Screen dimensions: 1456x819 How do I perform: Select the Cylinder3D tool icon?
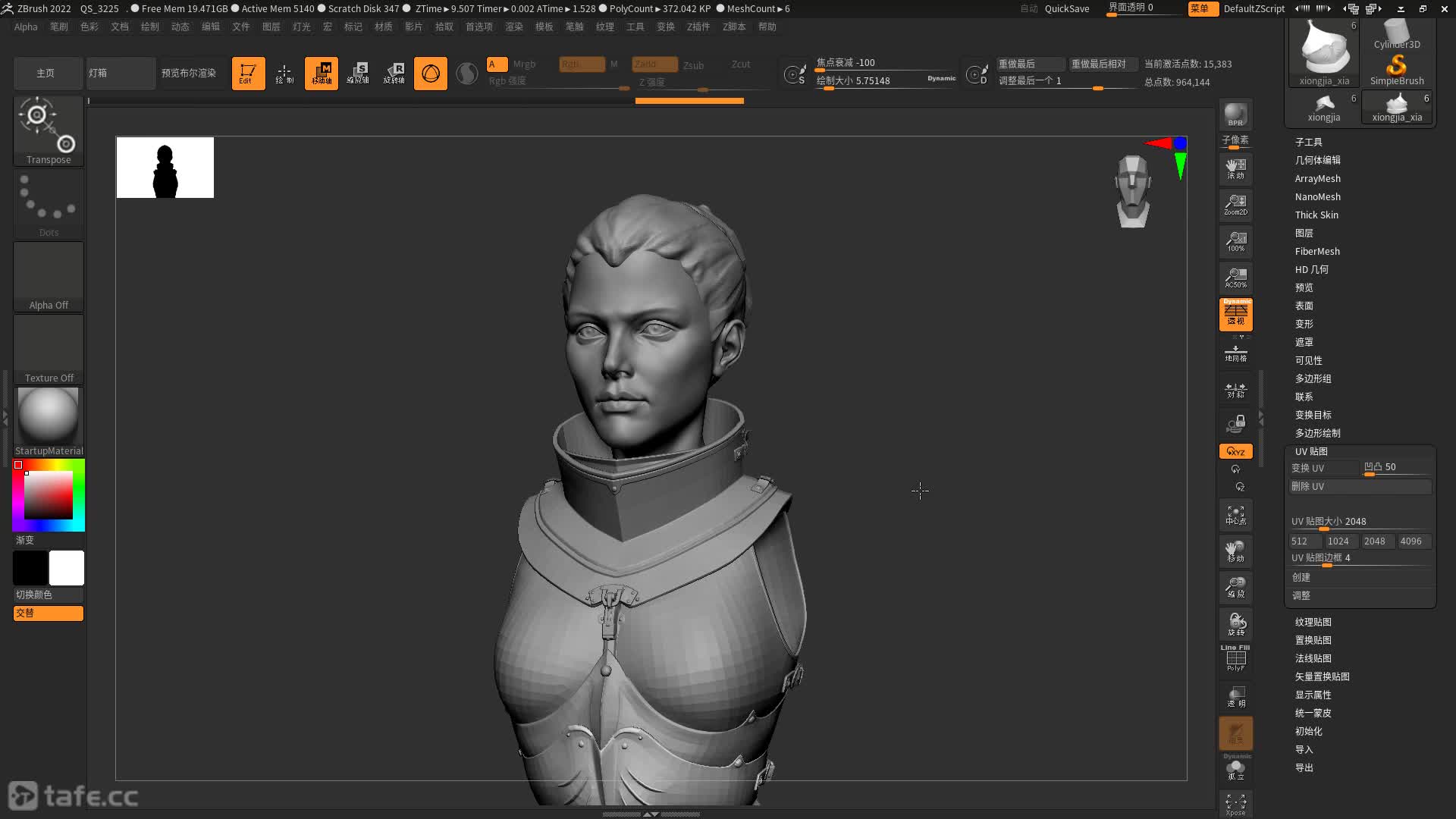coord(1397,34)
